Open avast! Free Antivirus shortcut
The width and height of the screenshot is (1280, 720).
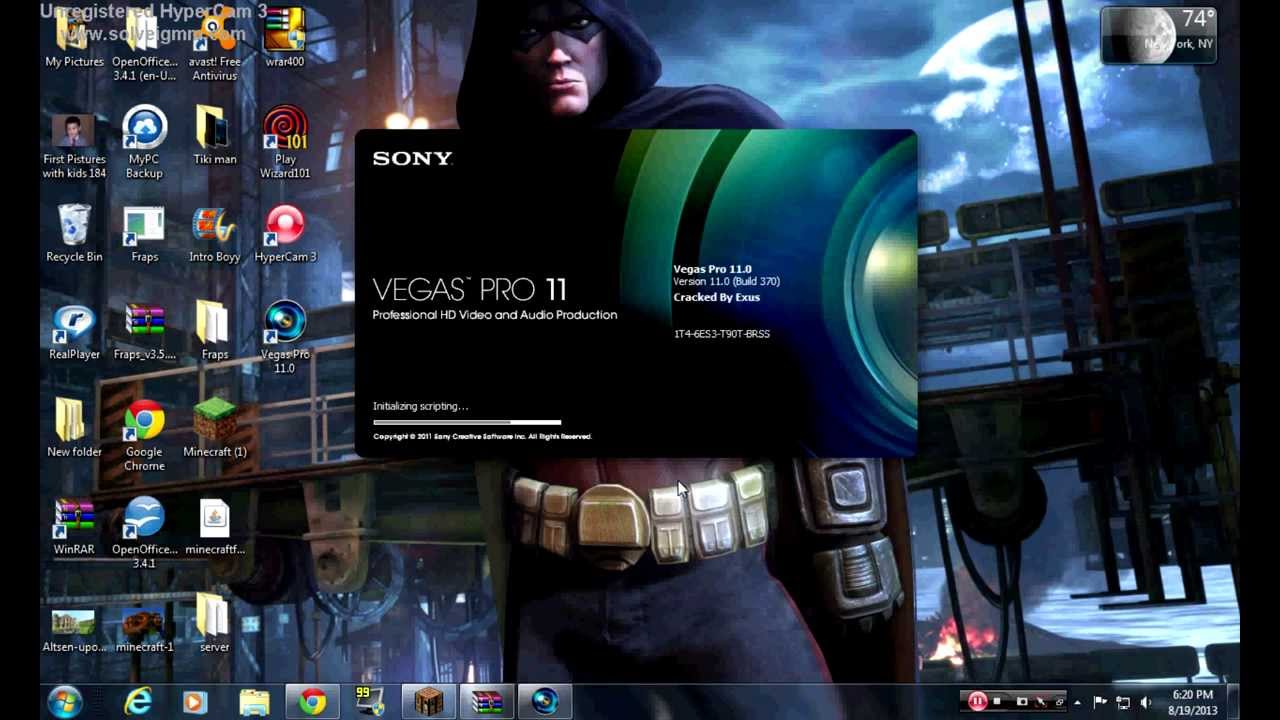[214, 45]
